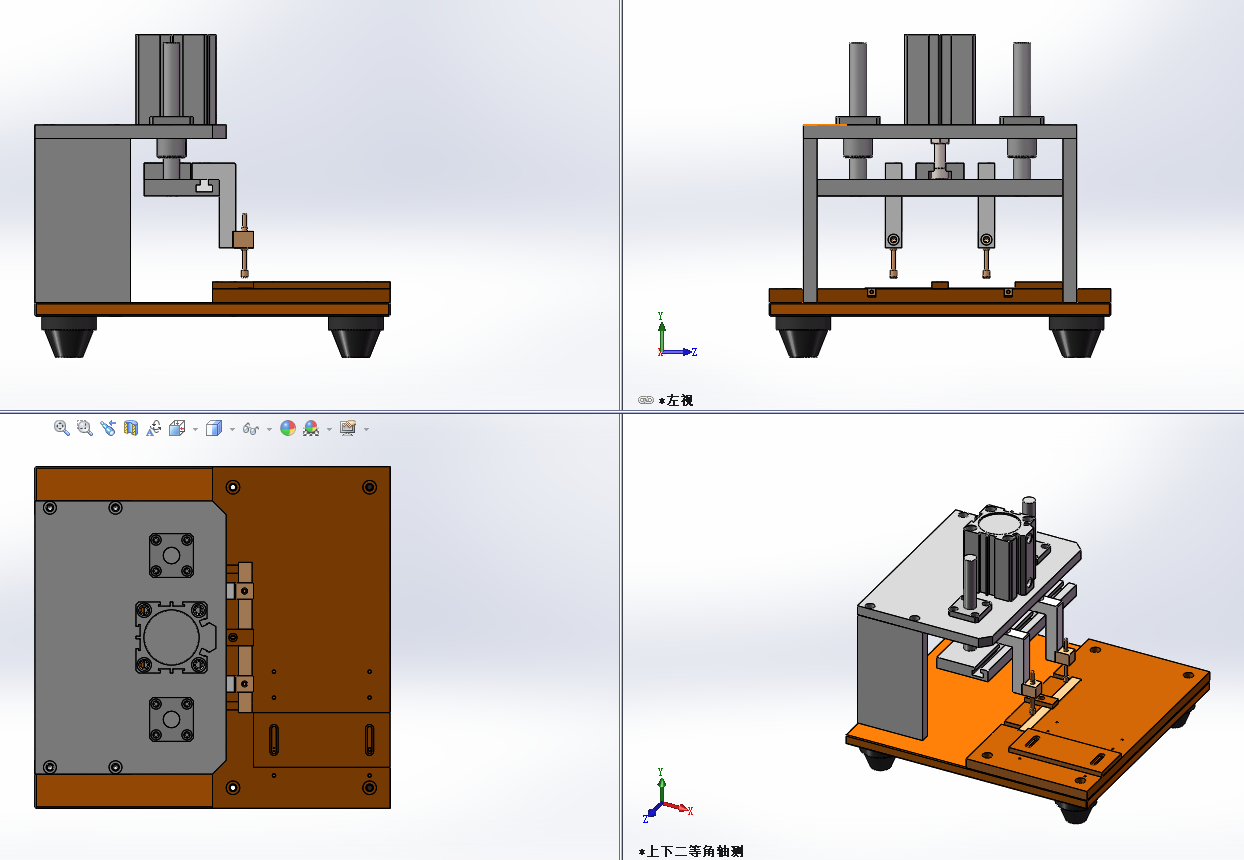Click the Edit Appearance color ball

(x=288, y=428)
